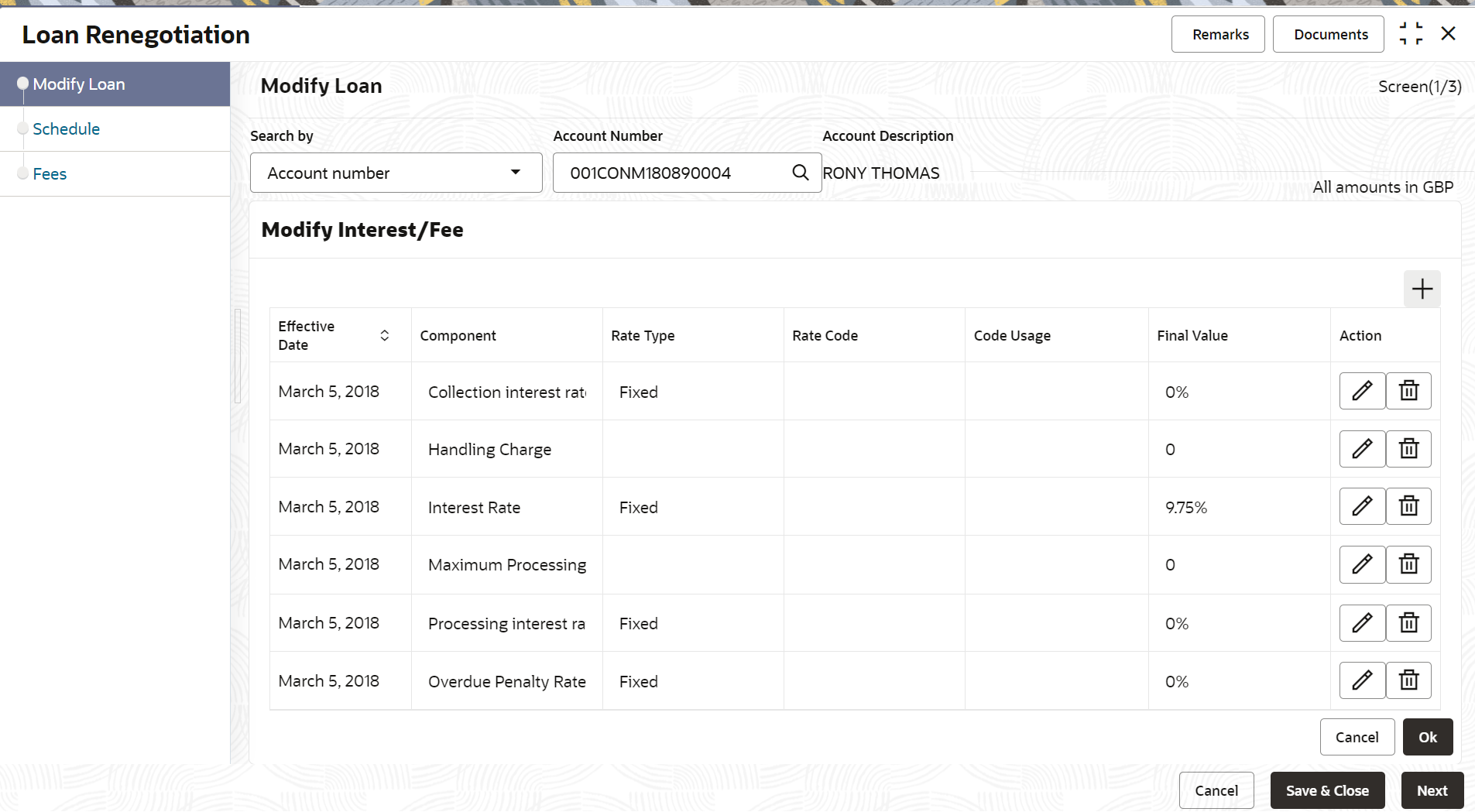
Task: Toggle full-screen view of the dialog
Action: pos(1411,34)
